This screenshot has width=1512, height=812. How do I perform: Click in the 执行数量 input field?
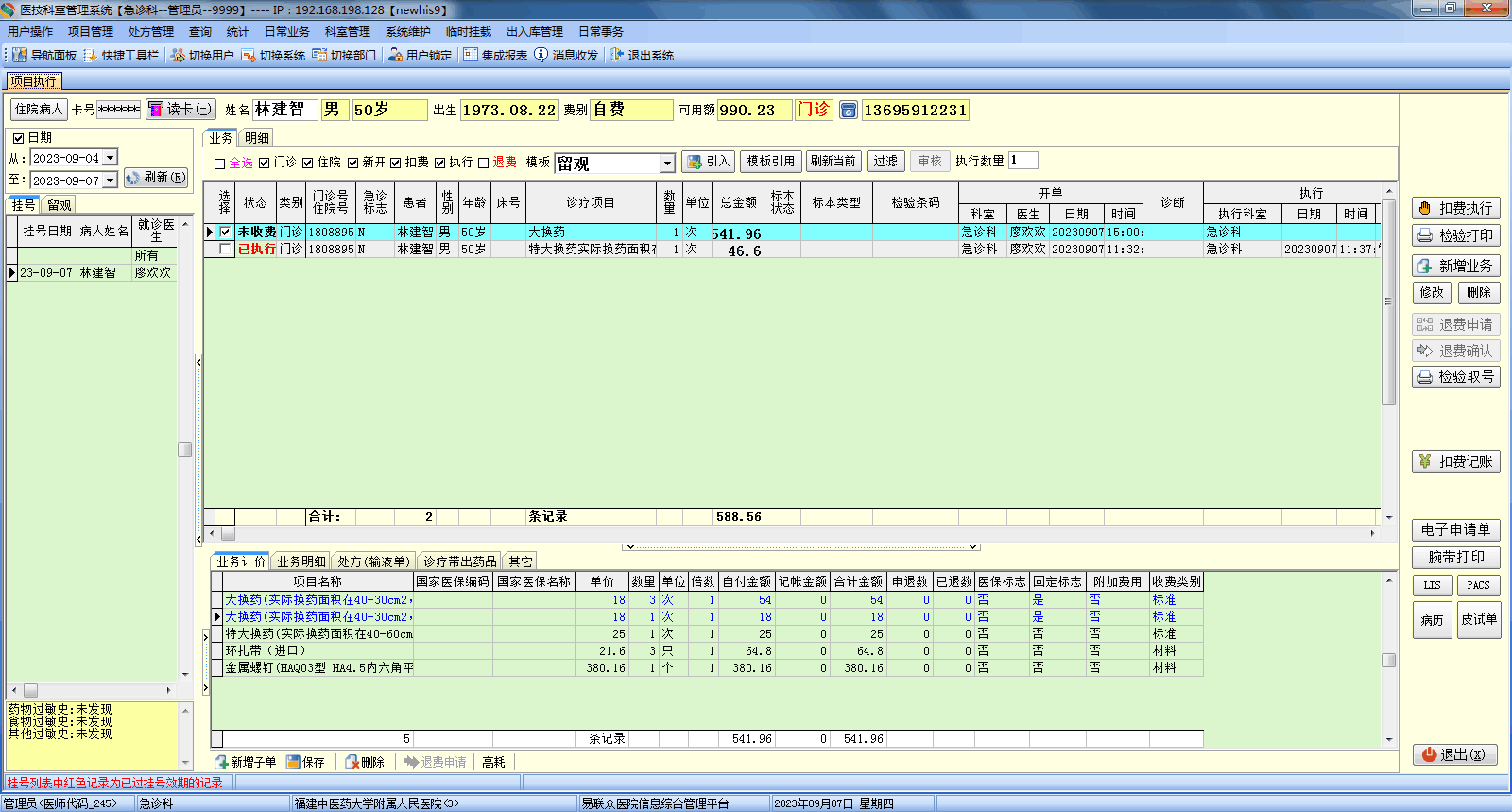[x=1023, y=161]
